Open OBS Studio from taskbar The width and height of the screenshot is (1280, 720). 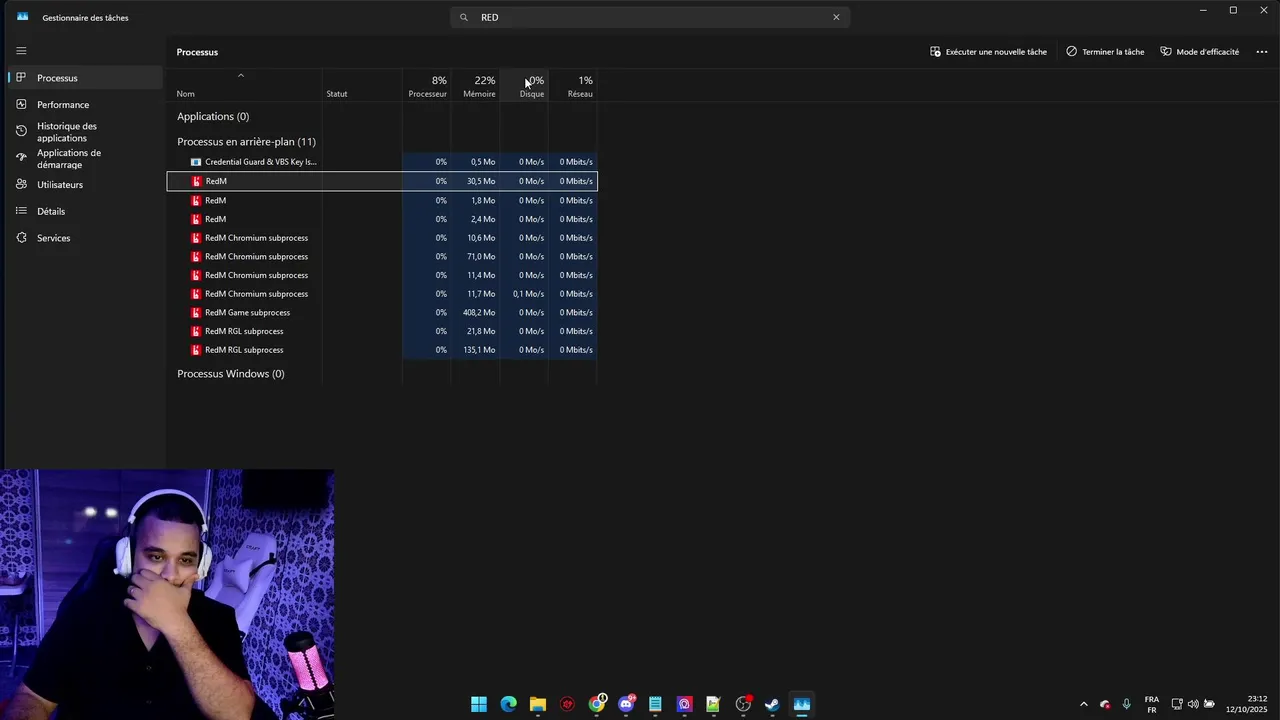tap(743, 704)
